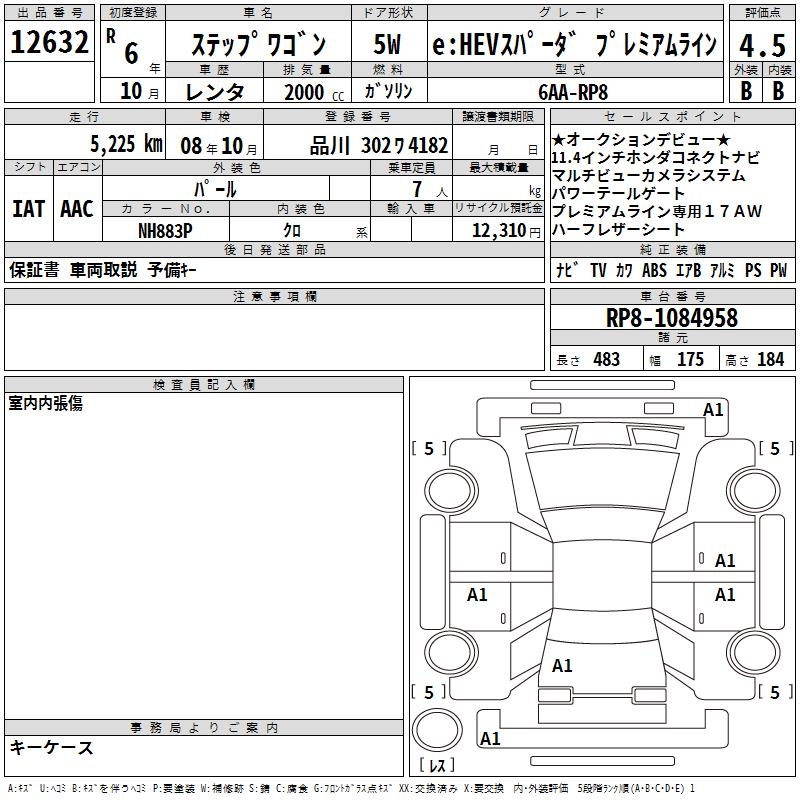Image resolution: width=800 pixels, height=800 pixels.
Task: Click the evaluation score 4.5
Action: click(x=762, y=46)
